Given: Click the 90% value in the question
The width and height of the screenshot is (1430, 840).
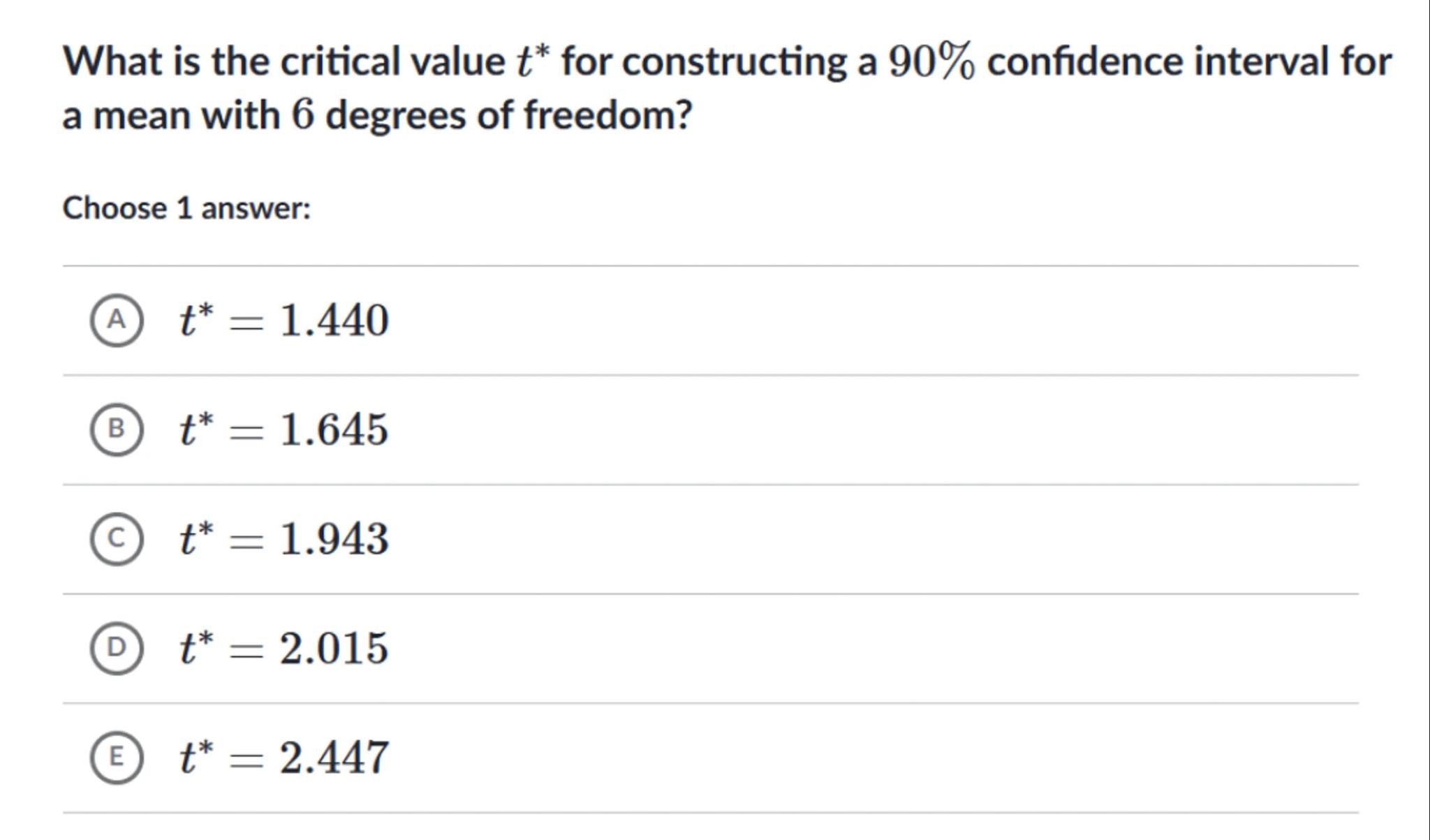Looking at the screenshot, I should point(931,62).
